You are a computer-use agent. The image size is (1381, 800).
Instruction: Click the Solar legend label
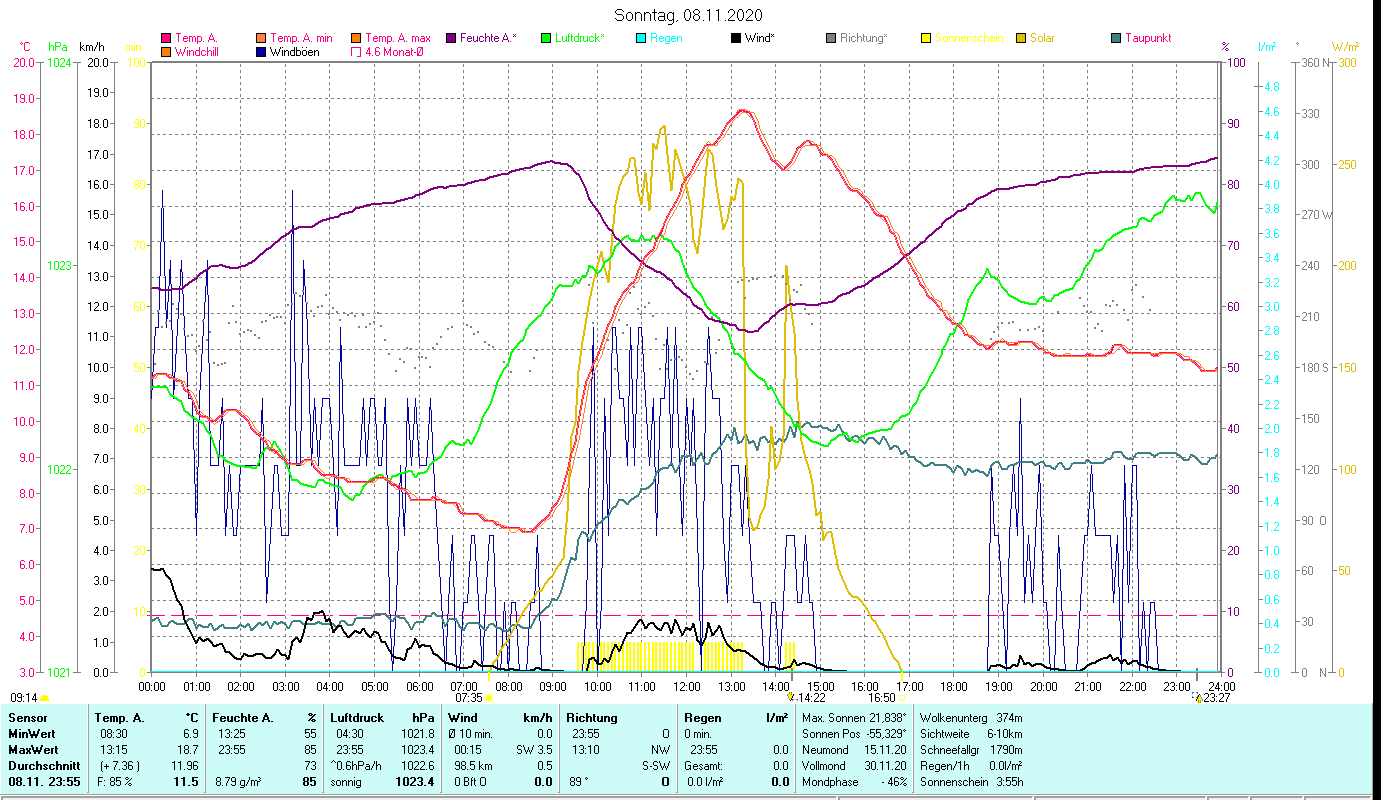pos(1042,38)
